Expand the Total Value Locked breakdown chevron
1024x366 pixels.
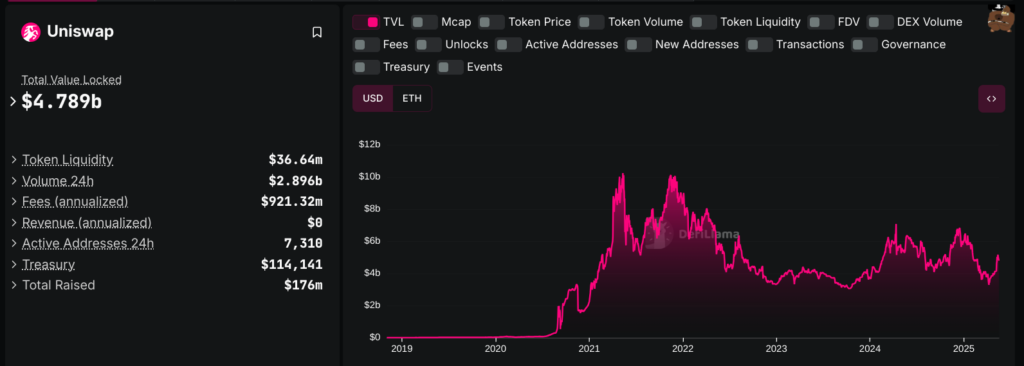pyautogui.click(x=12, y=101)
